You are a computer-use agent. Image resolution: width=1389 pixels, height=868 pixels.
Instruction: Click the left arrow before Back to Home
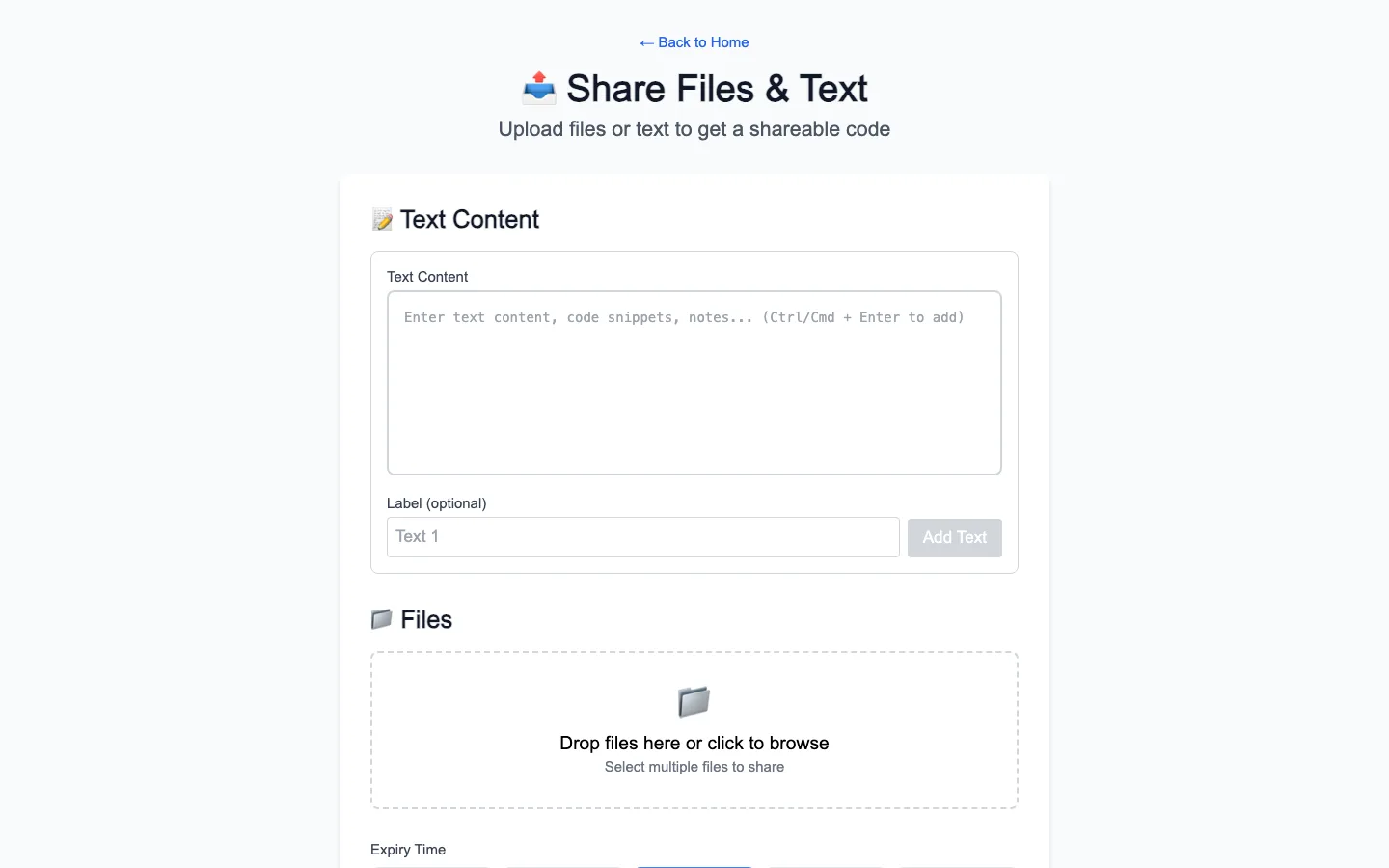tap(646, 43)
